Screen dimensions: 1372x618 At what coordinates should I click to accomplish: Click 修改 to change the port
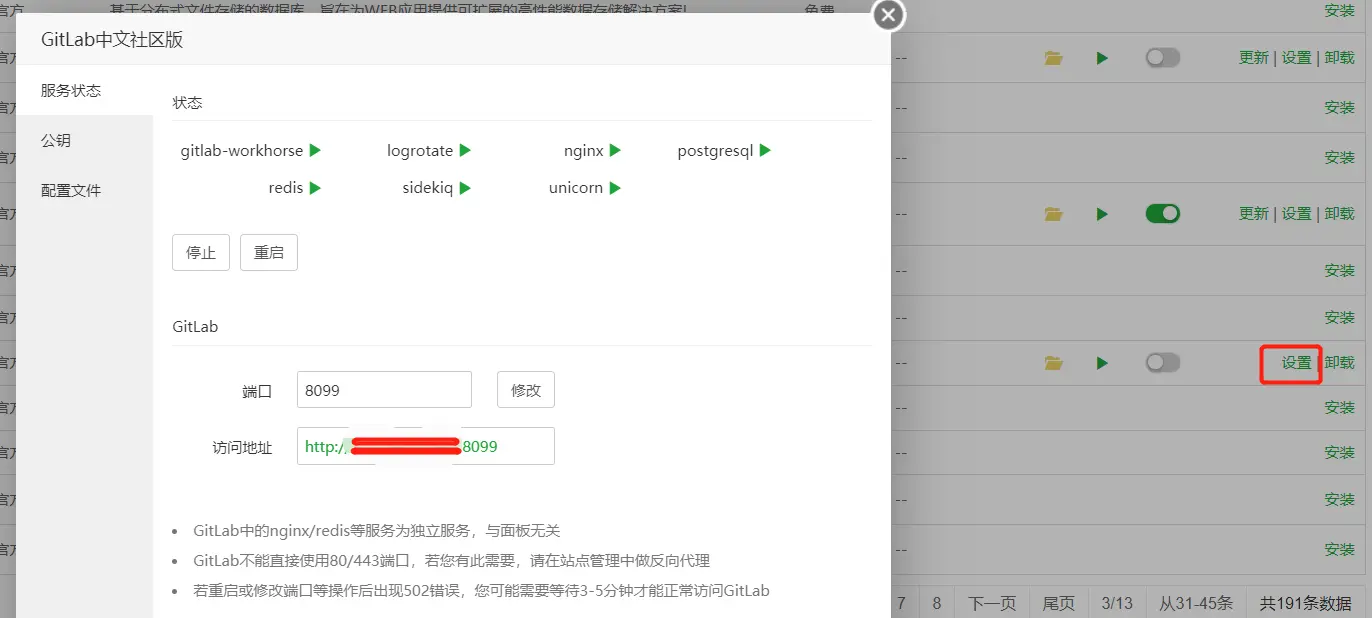coord(526,390)
